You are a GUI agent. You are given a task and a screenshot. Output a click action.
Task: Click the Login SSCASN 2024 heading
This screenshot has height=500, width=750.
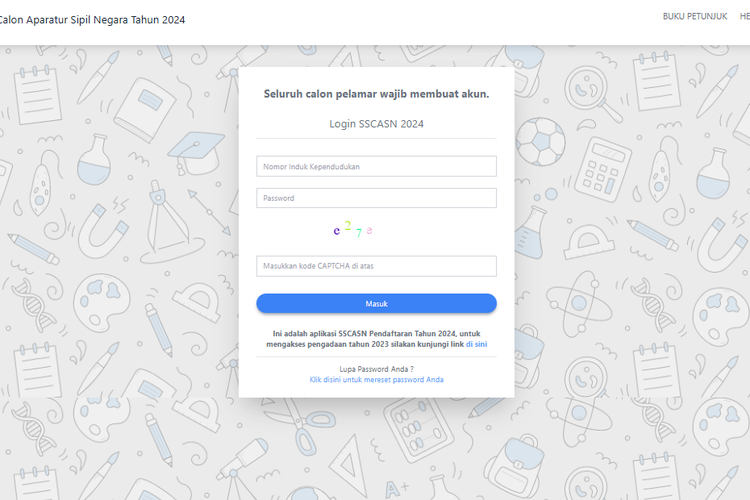point(376,124)
